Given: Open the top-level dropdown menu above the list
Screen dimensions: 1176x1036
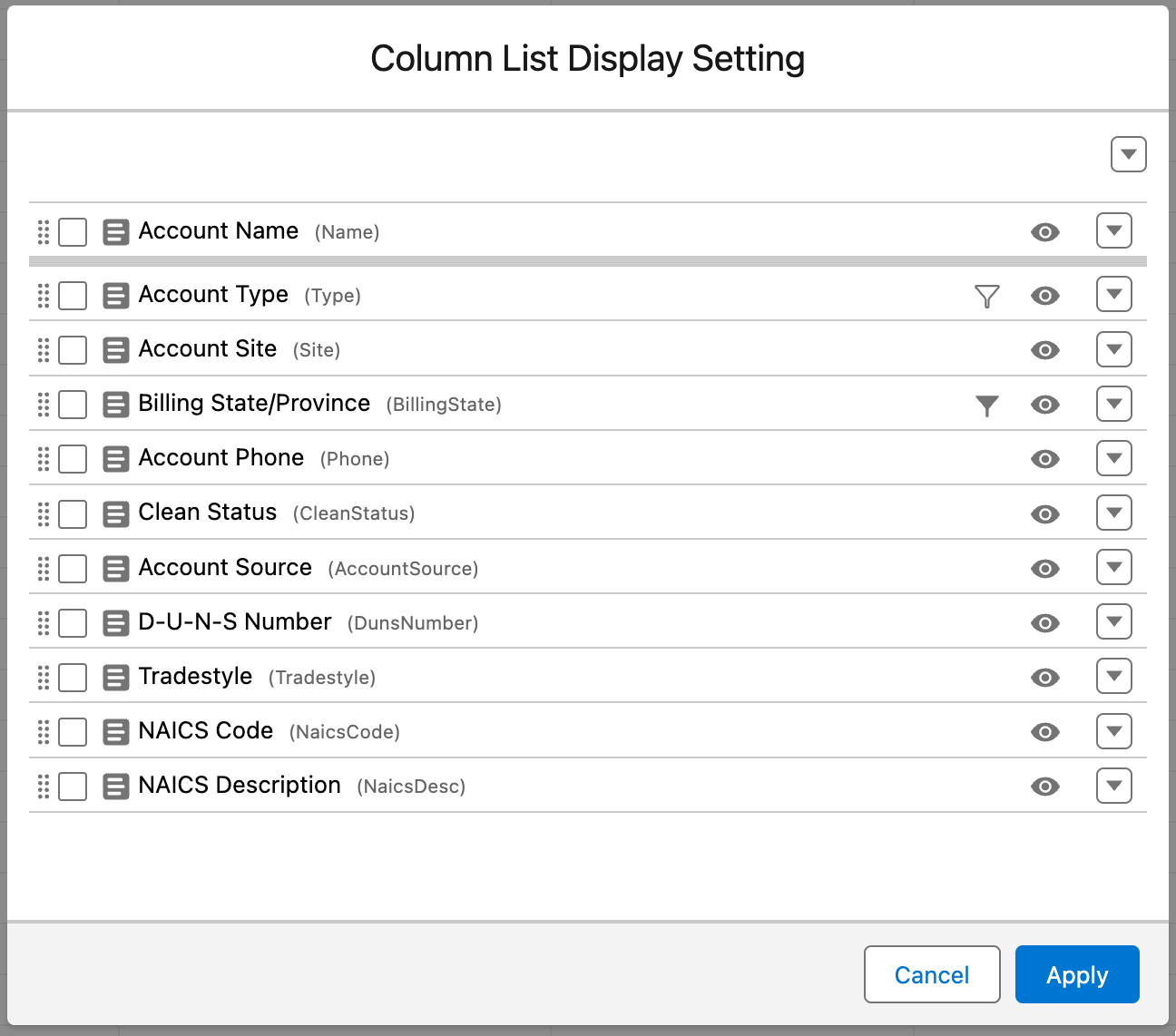Looking at the screenshot, I should [1128, 154].
